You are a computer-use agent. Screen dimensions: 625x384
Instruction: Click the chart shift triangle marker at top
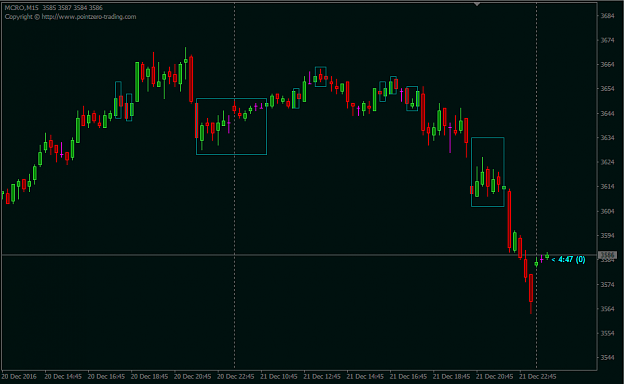tap(477, 4)
